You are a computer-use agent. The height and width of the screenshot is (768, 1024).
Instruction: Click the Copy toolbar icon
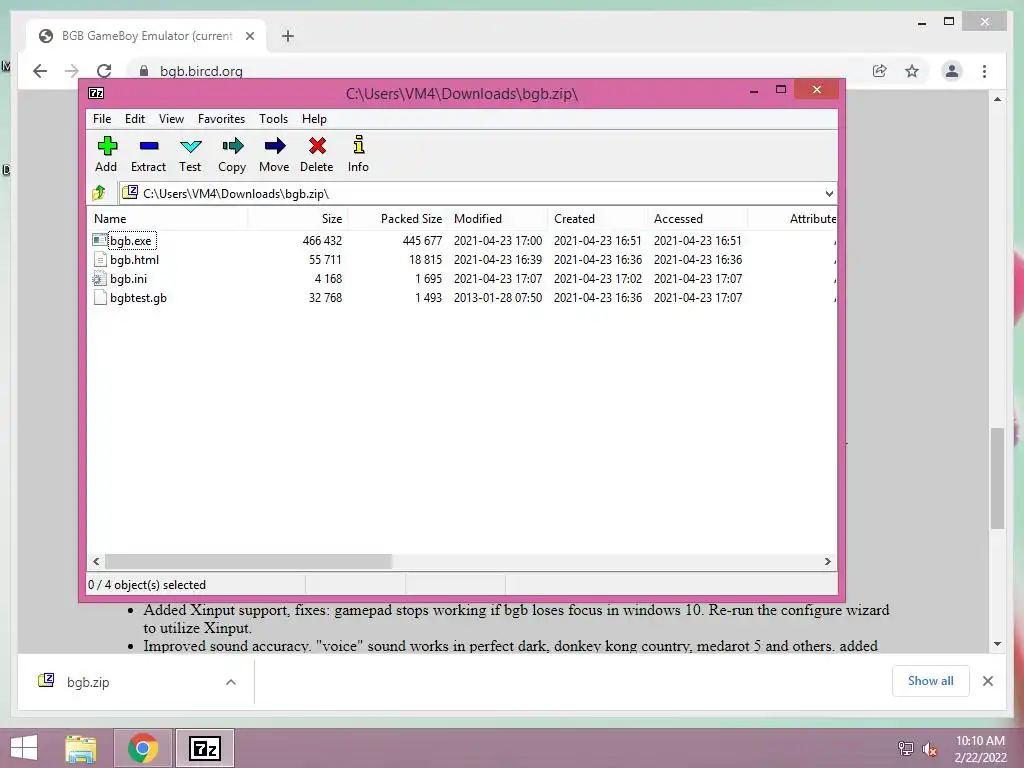point(232,146)
